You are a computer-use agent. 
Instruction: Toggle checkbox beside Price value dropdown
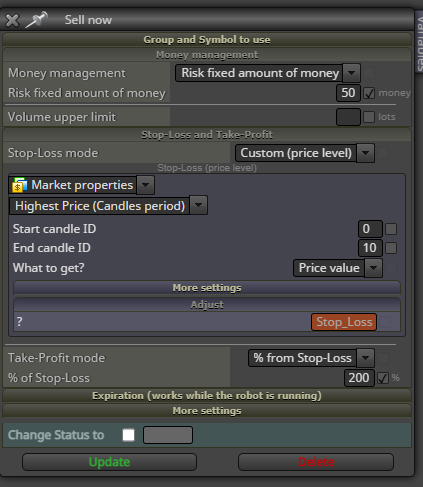pyautogui.click(x=391, y=268)
